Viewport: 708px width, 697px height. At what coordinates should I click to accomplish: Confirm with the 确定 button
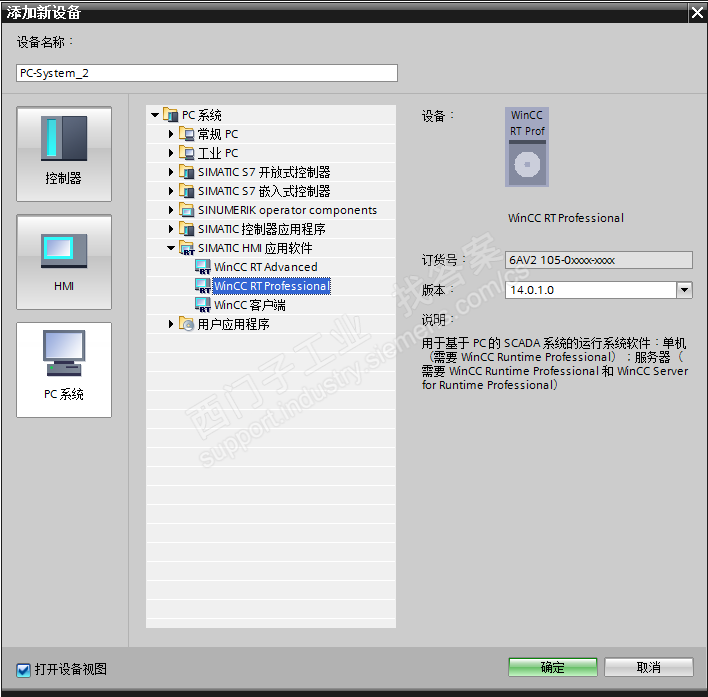(553, 667)
